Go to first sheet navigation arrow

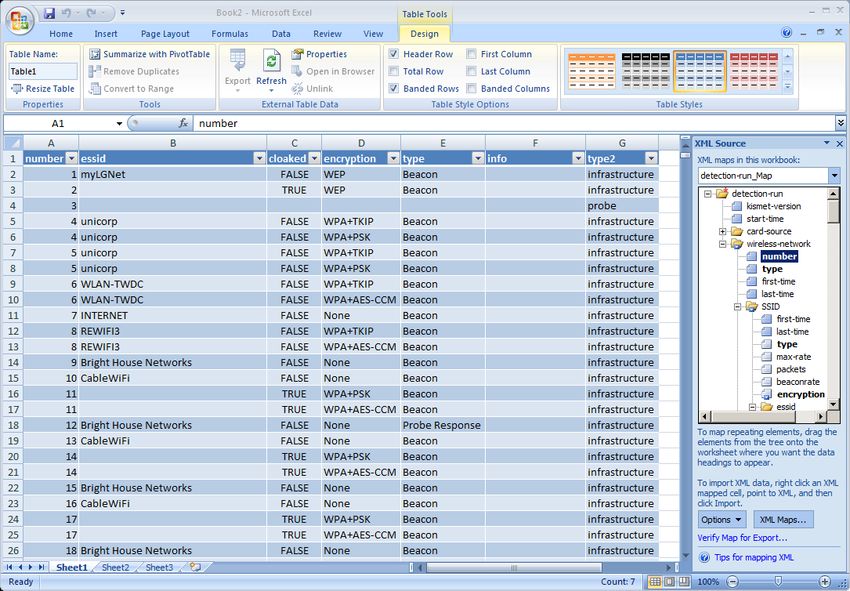(9, 567)
